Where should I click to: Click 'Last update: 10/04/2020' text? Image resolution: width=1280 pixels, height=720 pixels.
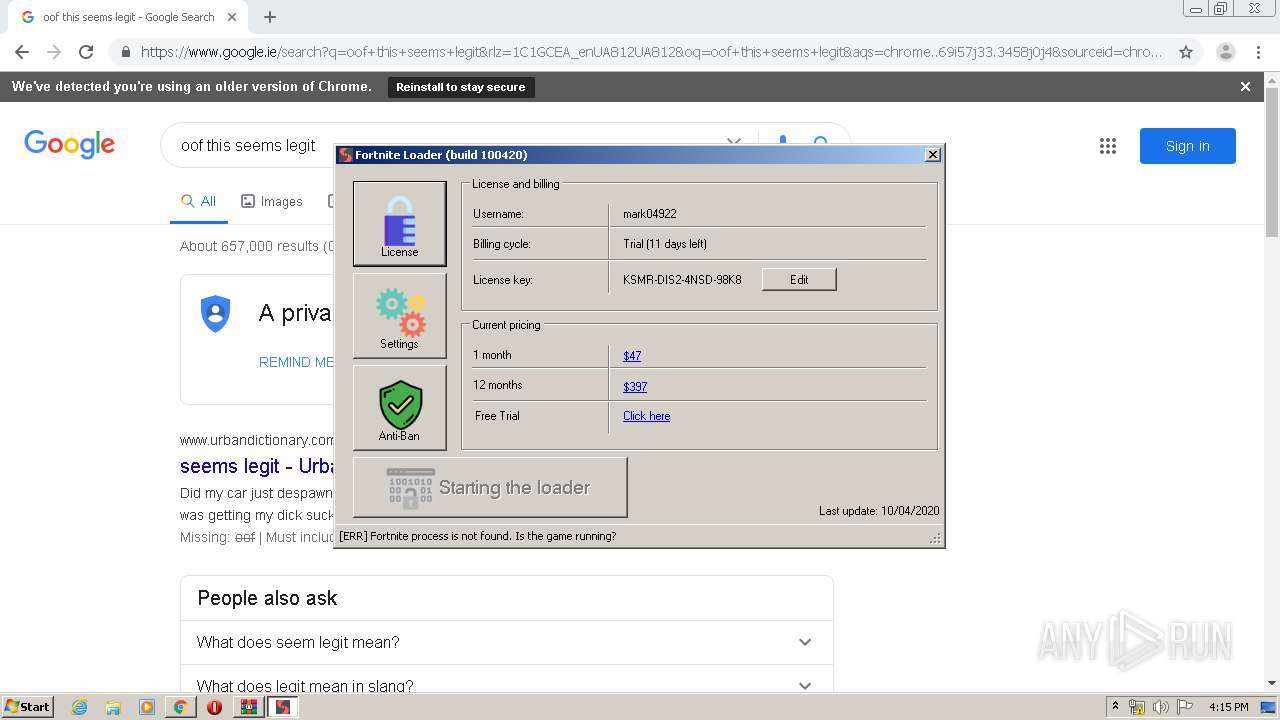coord(879,511)
